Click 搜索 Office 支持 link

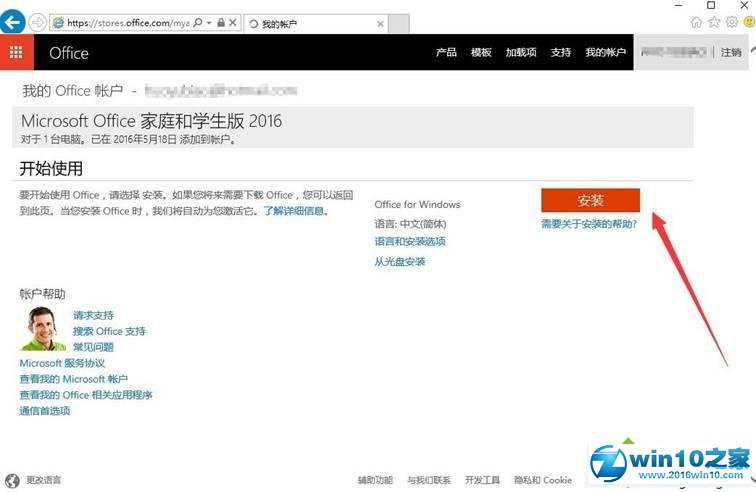tap(109, 331)
